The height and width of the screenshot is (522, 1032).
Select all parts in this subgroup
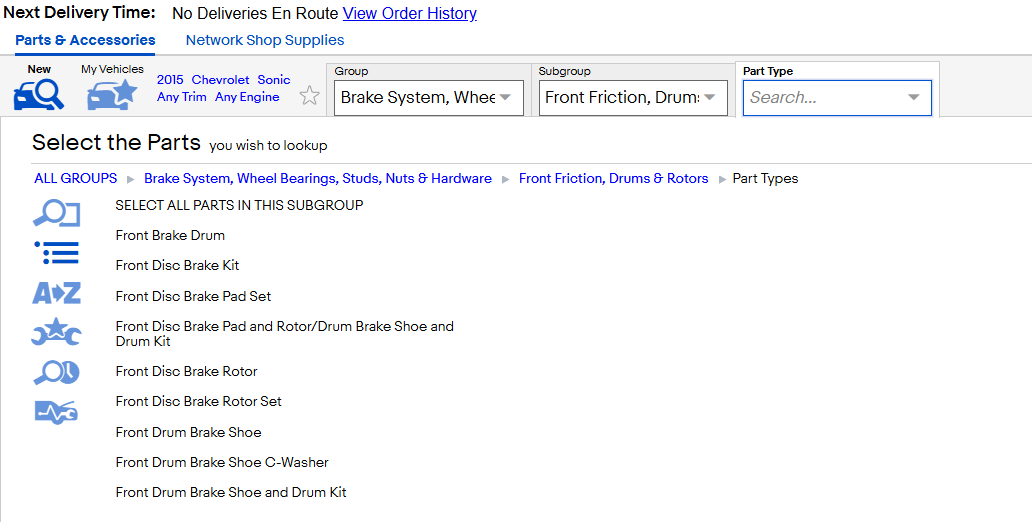coord(240,205)
